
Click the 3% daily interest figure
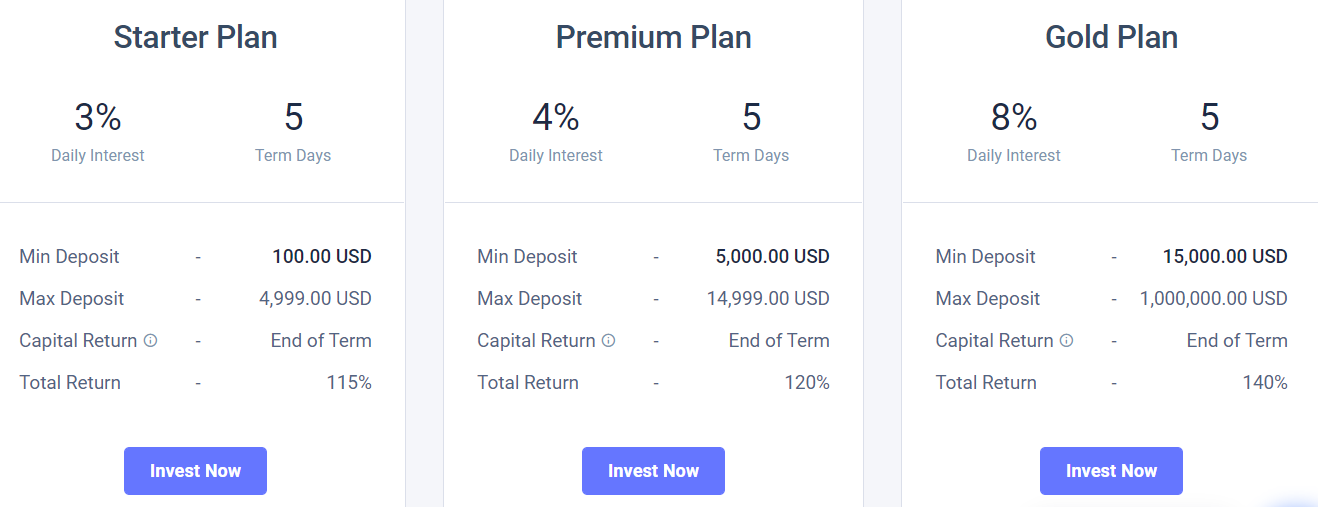[x=98, y=118]
